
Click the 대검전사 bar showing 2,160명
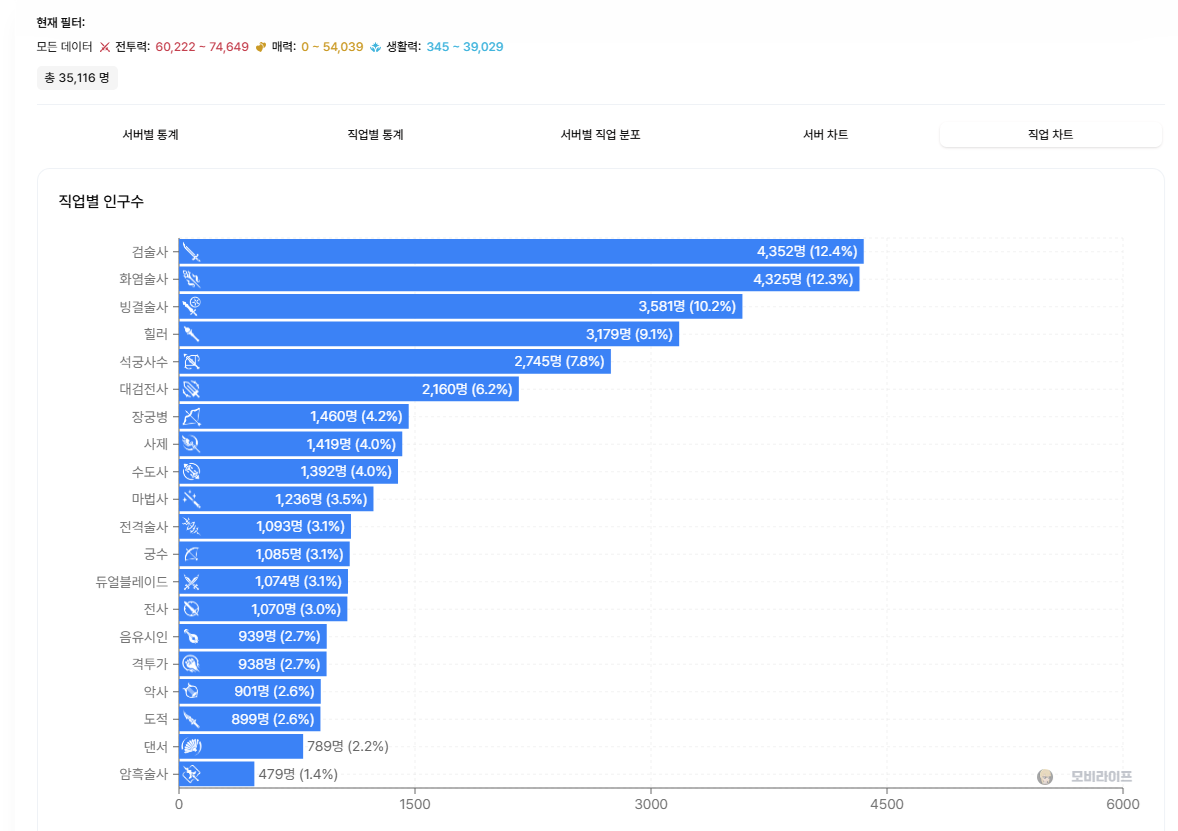pyautogui.click(x=348, y=389)
